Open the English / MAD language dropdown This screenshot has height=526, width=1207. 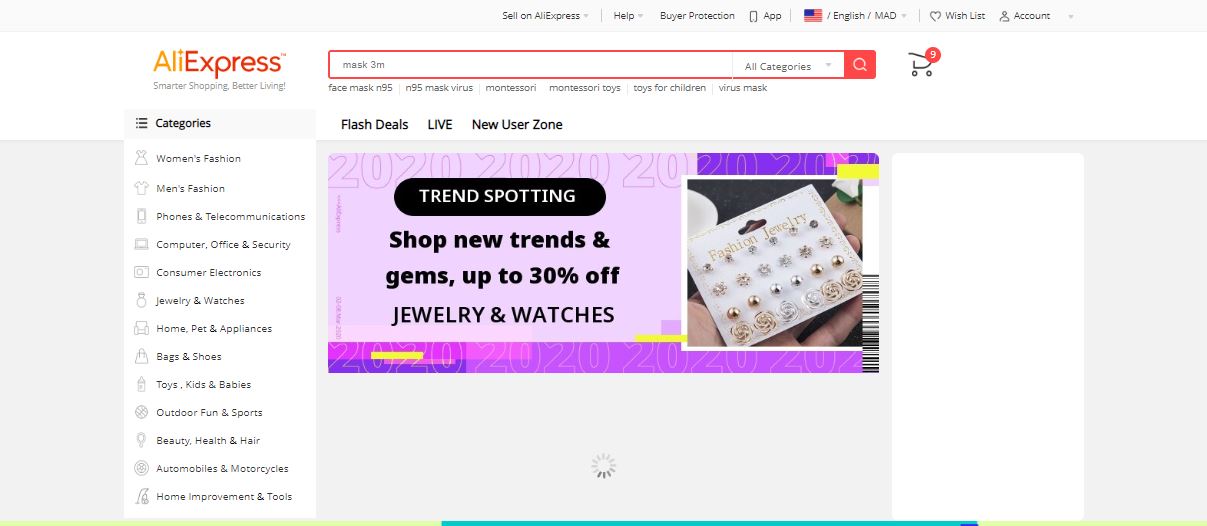pyautogui.click(x=856, y=16)
